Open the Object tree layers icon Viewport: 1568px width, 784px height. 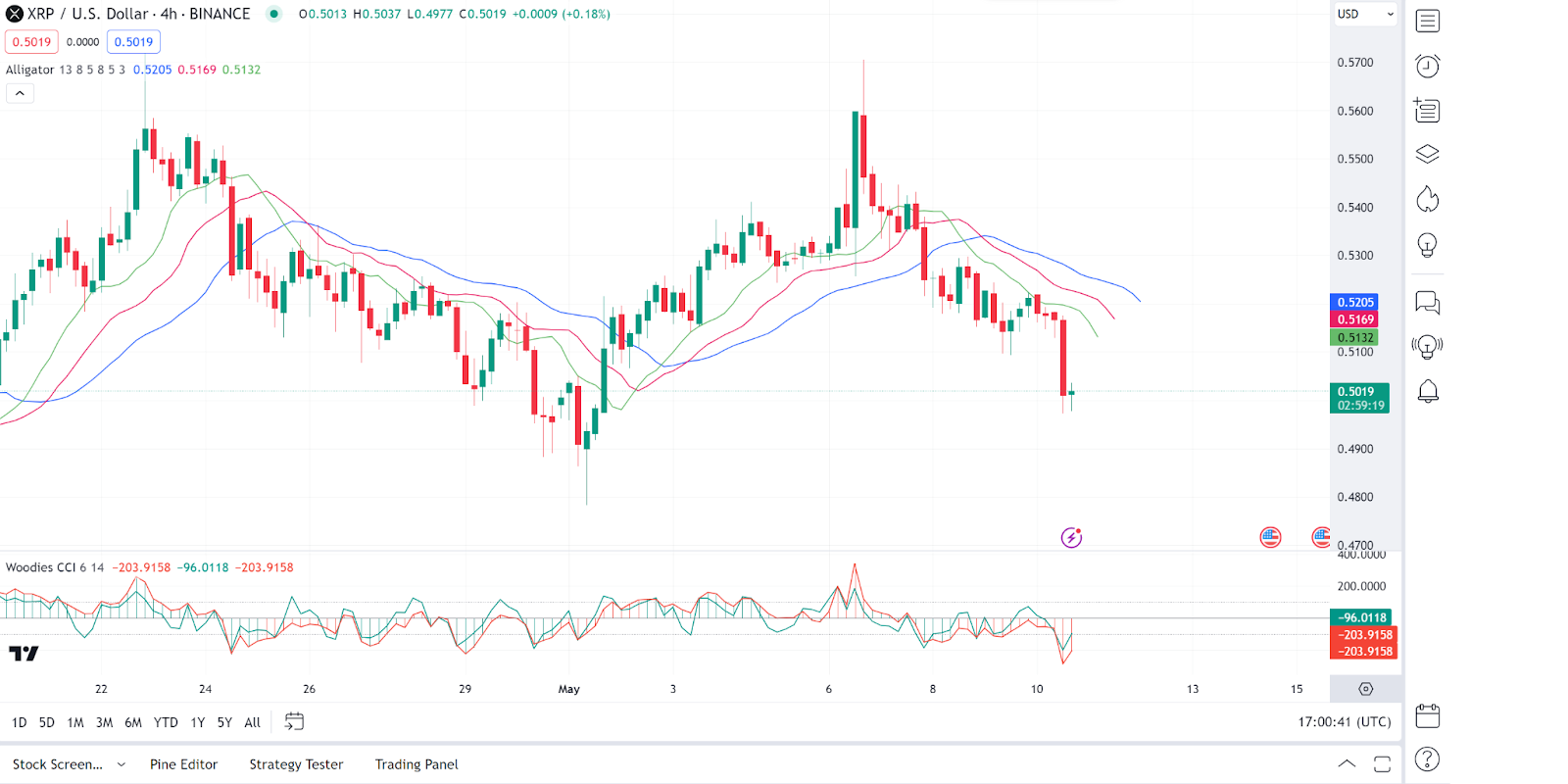coord(1428,154)
